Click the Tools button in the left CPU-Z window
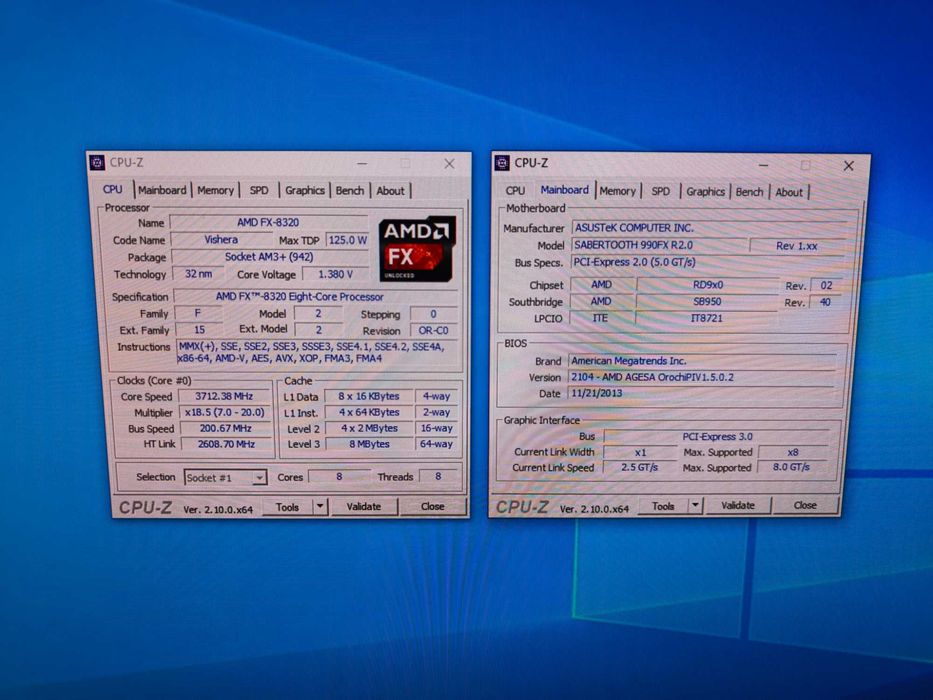This screenshot has height=700, width=933. pyautogui.click(x=287, y=507)
